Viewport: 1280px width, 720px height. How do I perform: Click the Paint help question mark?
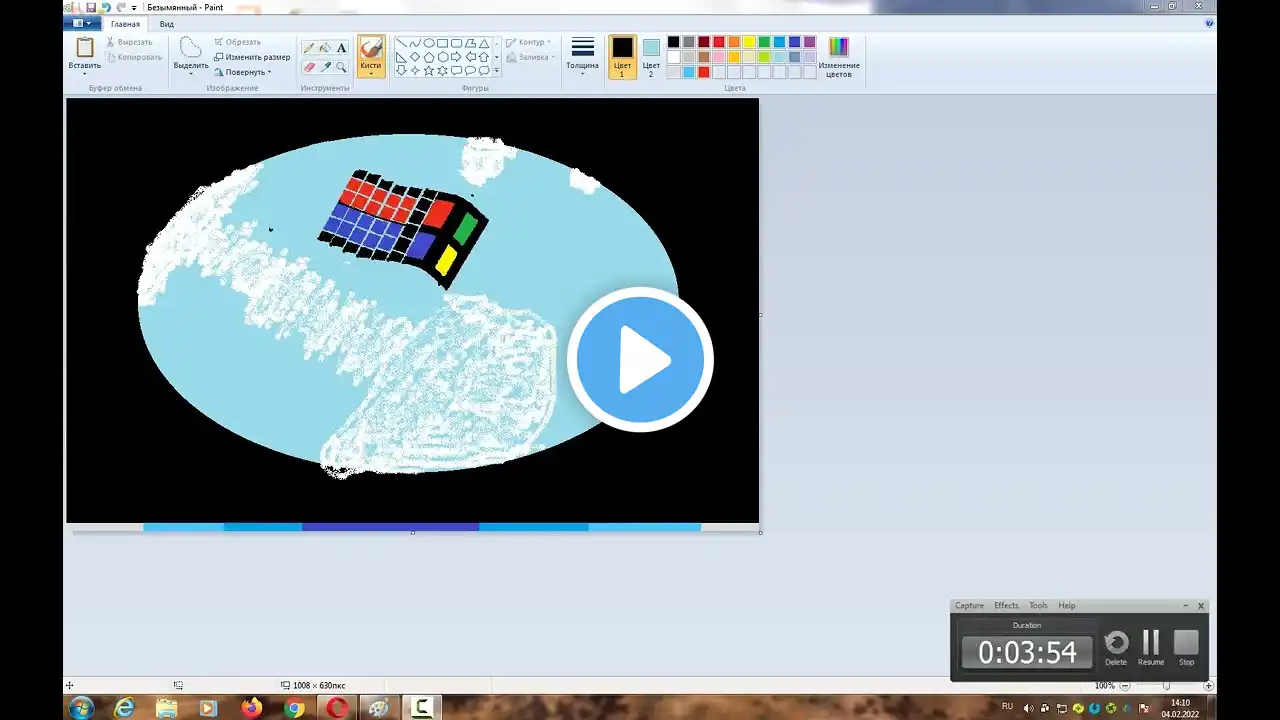(x=1210, y=23)
